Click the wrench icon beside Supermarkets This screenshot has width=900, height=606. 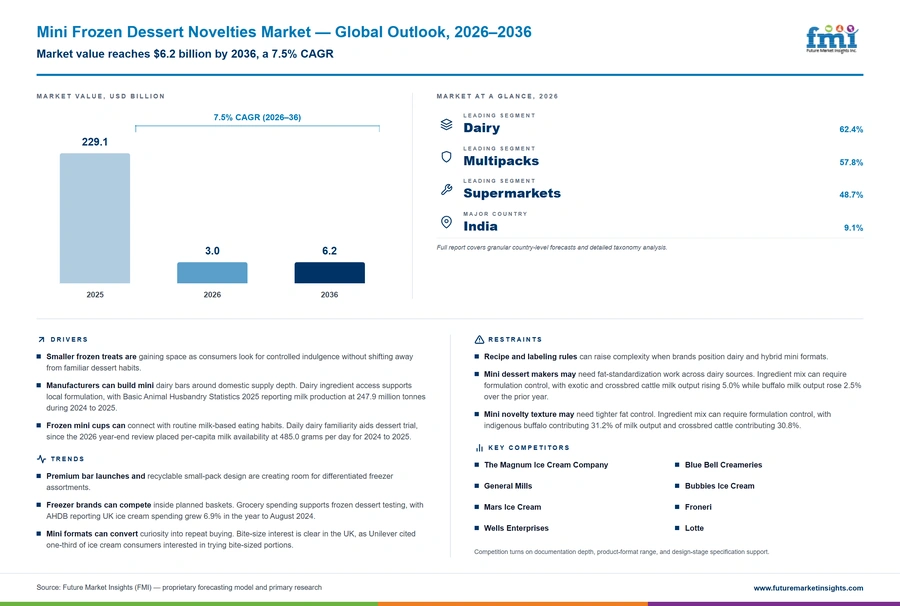click(x=446, y=189)
